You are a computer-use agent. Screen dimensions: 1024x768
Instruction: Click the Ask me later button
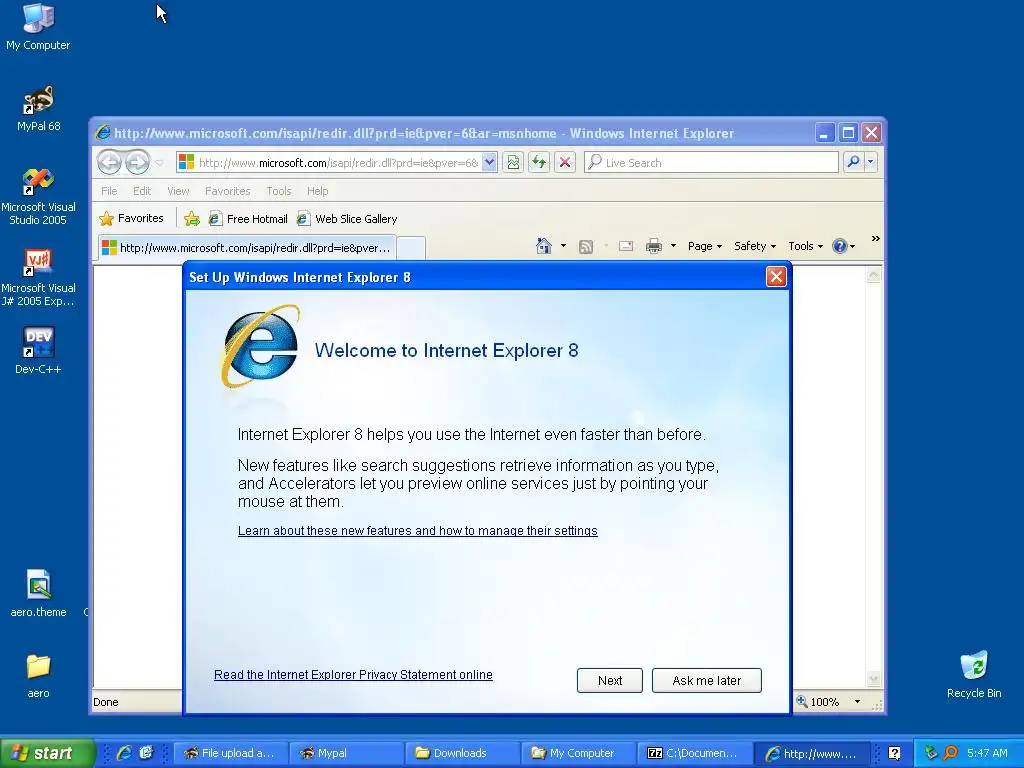pyautogui.click(x=707, y=680)
